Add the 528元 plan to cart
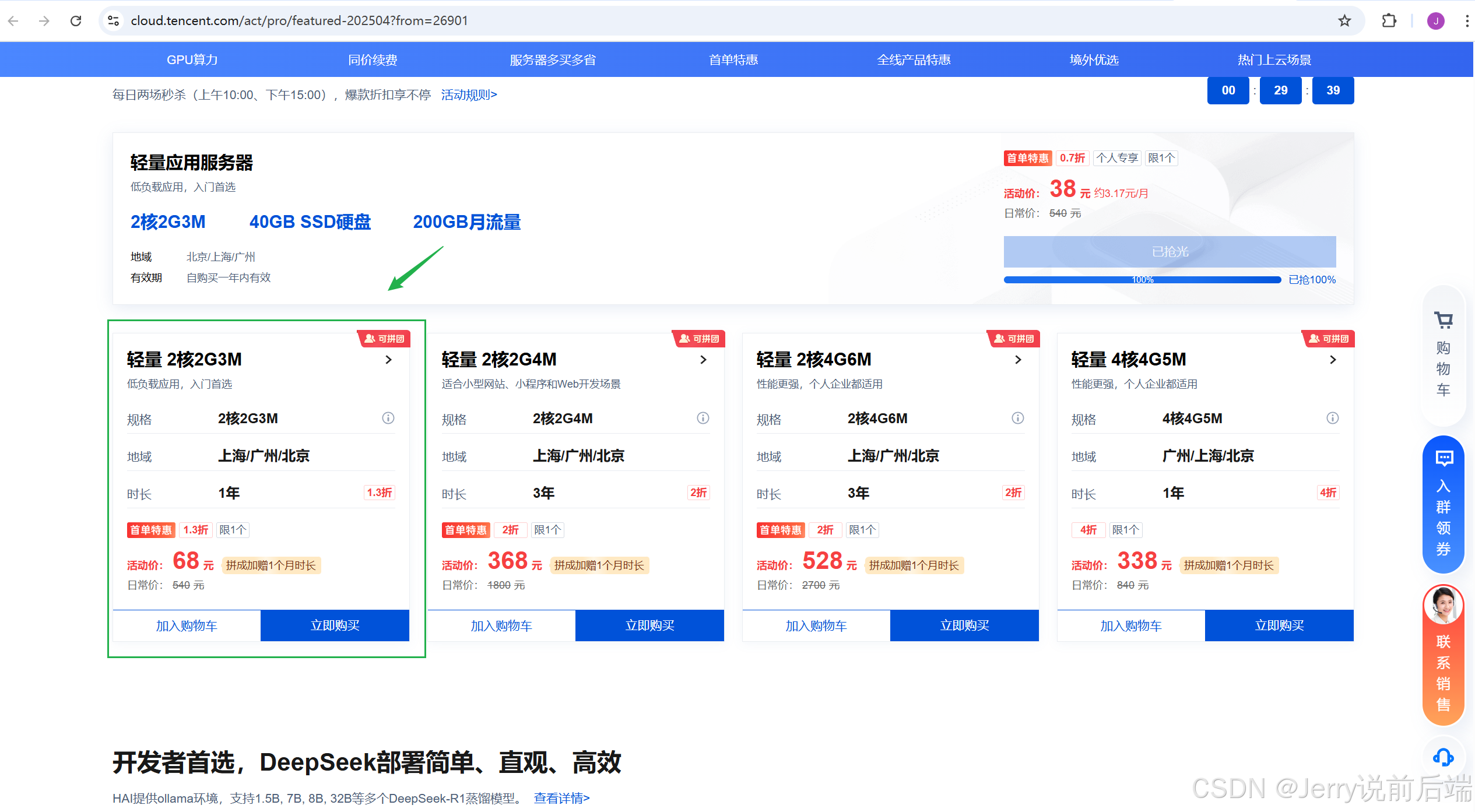The image size is (1475, 812). pos(816,625)
